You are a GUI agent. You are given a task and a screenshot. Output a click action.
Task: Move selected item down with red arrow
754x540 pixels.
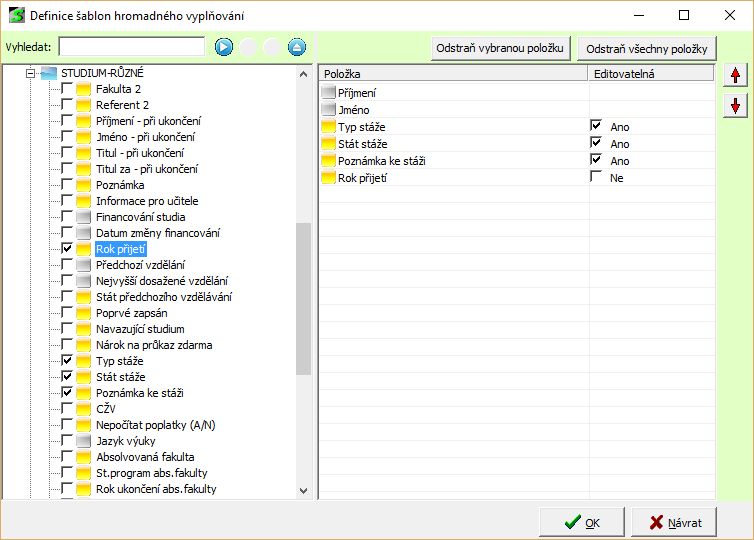735,106
